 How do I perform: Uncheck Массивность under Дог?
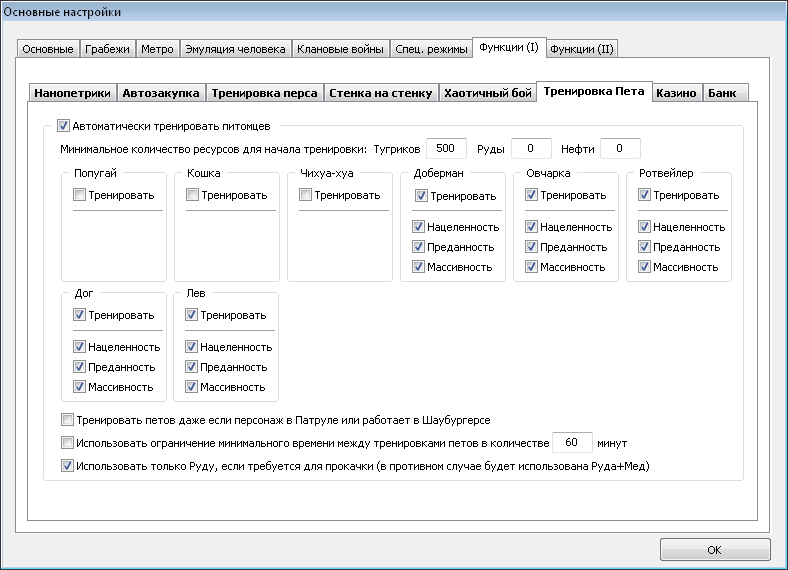pyautogui.click(x=79, y=387)
